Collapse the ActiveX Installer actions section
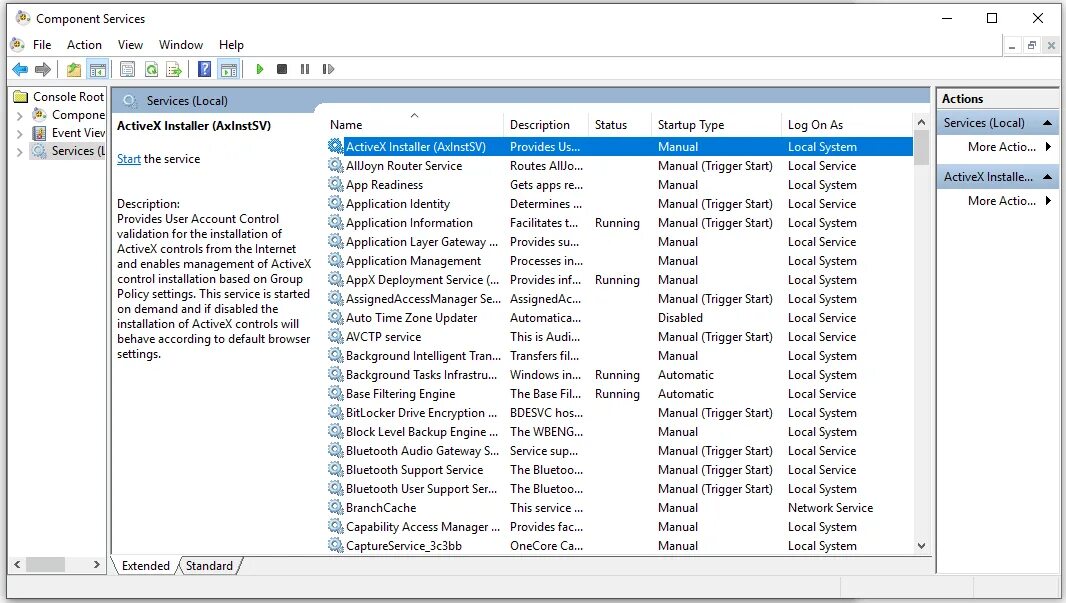 [1047, 177]
